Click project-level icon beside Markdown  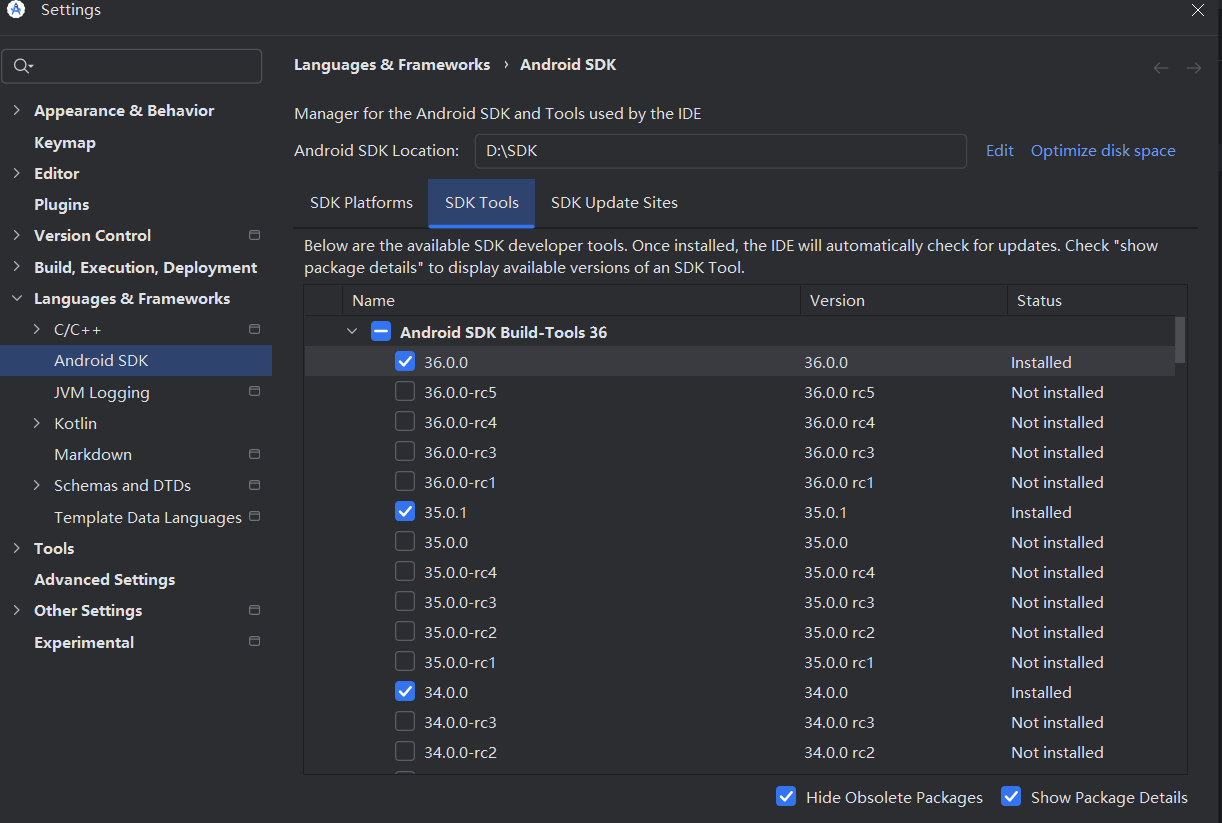pos(255,454)
